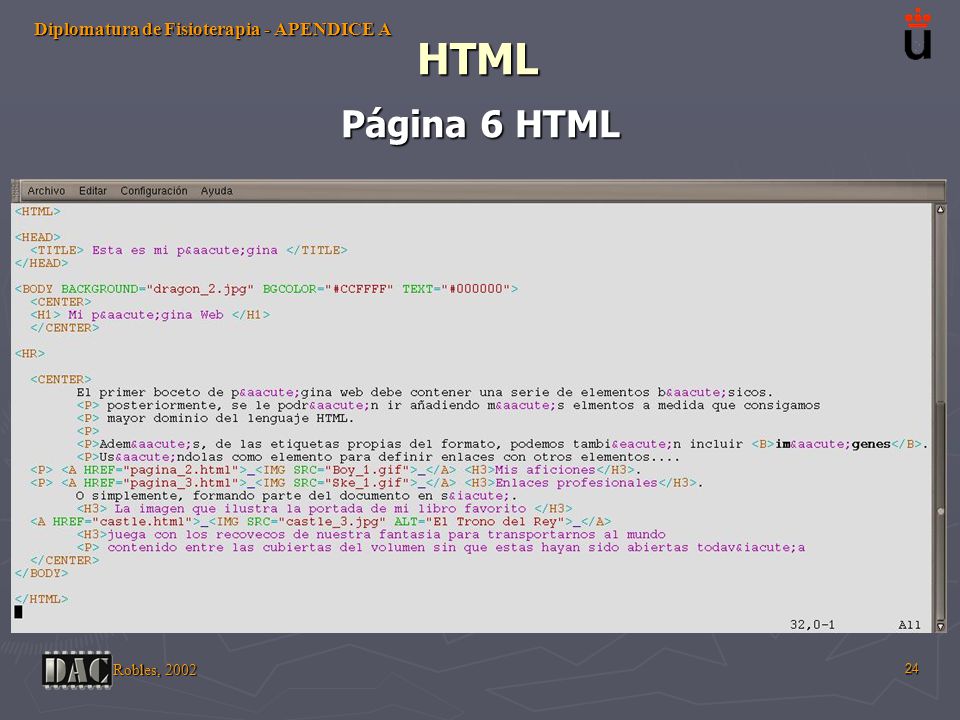Click the menu bar grip handle

pos(15,191)
